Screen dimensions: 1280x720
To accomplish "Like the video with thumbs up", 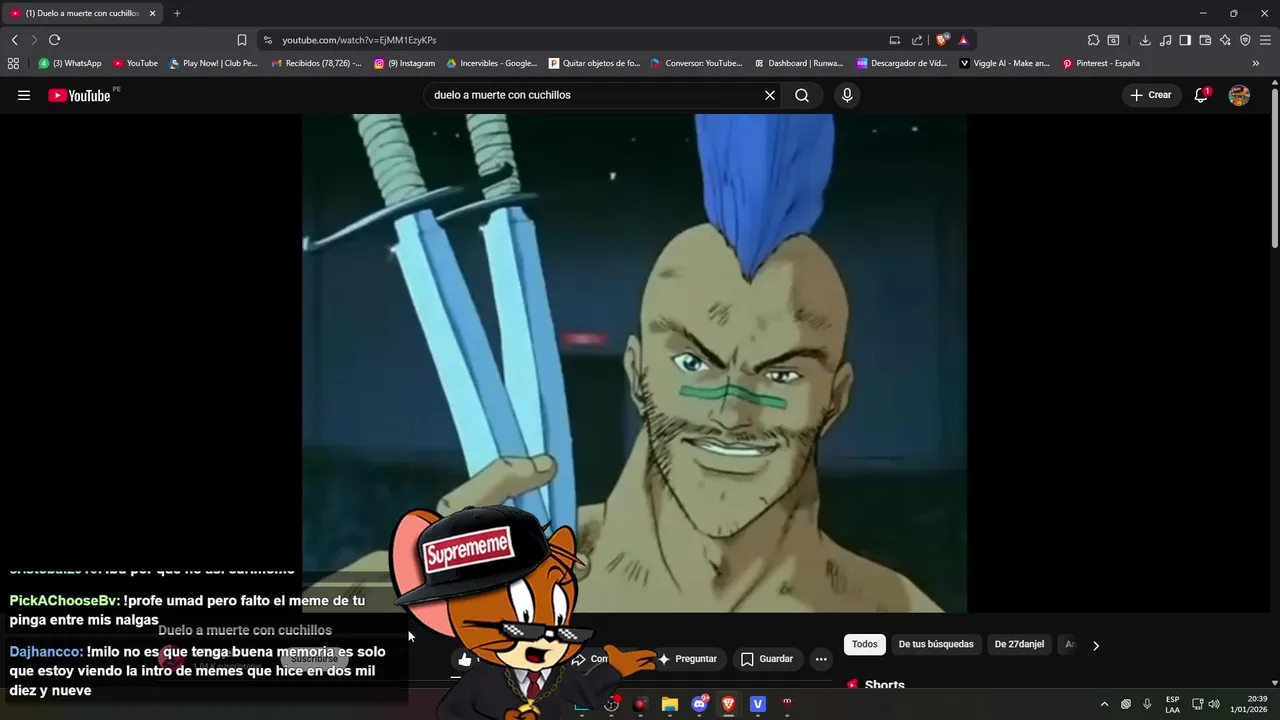I will click(465, 659).
